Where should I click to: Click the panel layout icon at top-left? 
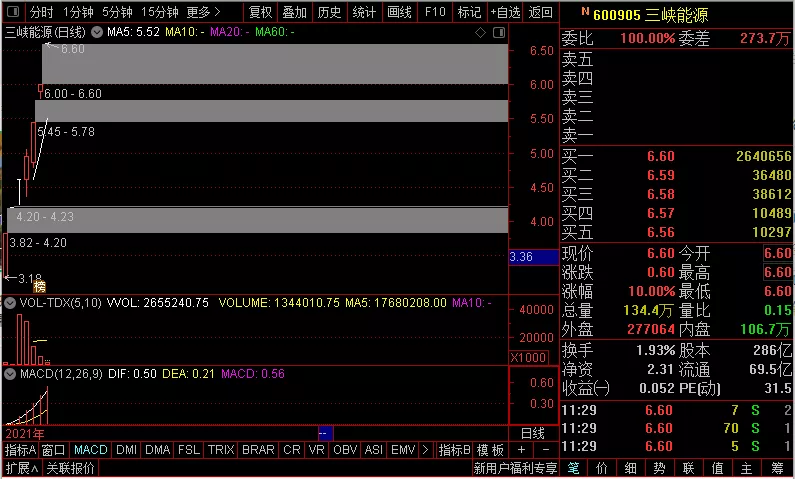click(x=13, y=11)
